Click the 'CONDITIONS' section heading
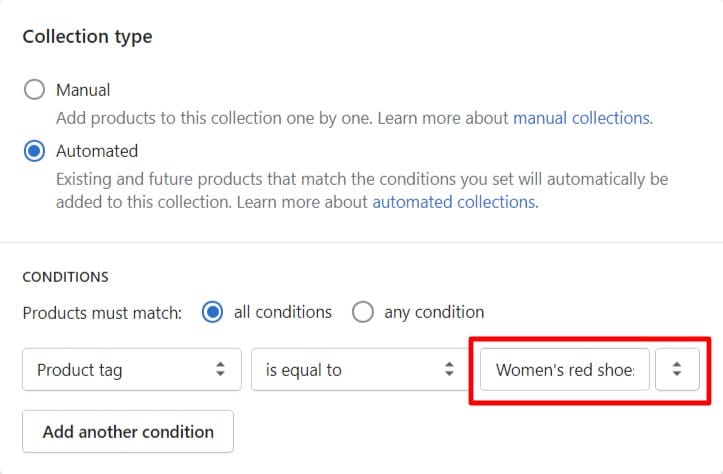This screenshot has width=723, height=474. [65, 277]
